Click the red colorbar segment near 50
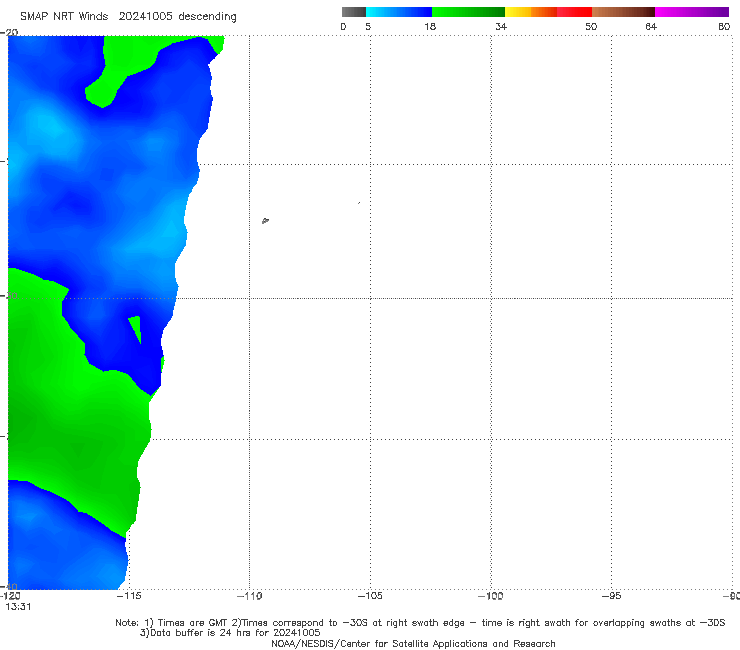This screenshot has height=650, width=740. pyautogui.click(x=574, y=12)
